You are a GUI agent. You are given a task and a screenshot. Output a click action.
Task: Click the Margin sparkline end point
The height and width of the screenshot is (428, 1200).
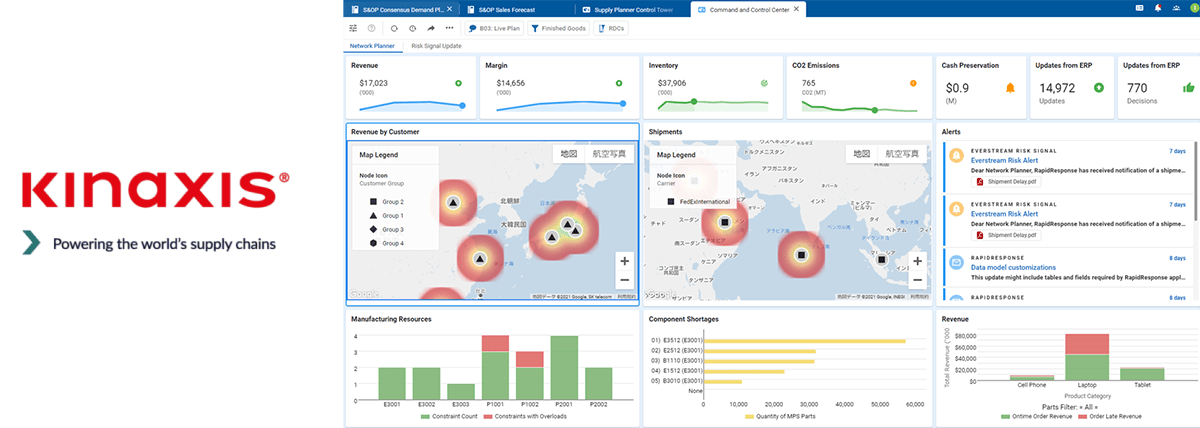[623, 103]
